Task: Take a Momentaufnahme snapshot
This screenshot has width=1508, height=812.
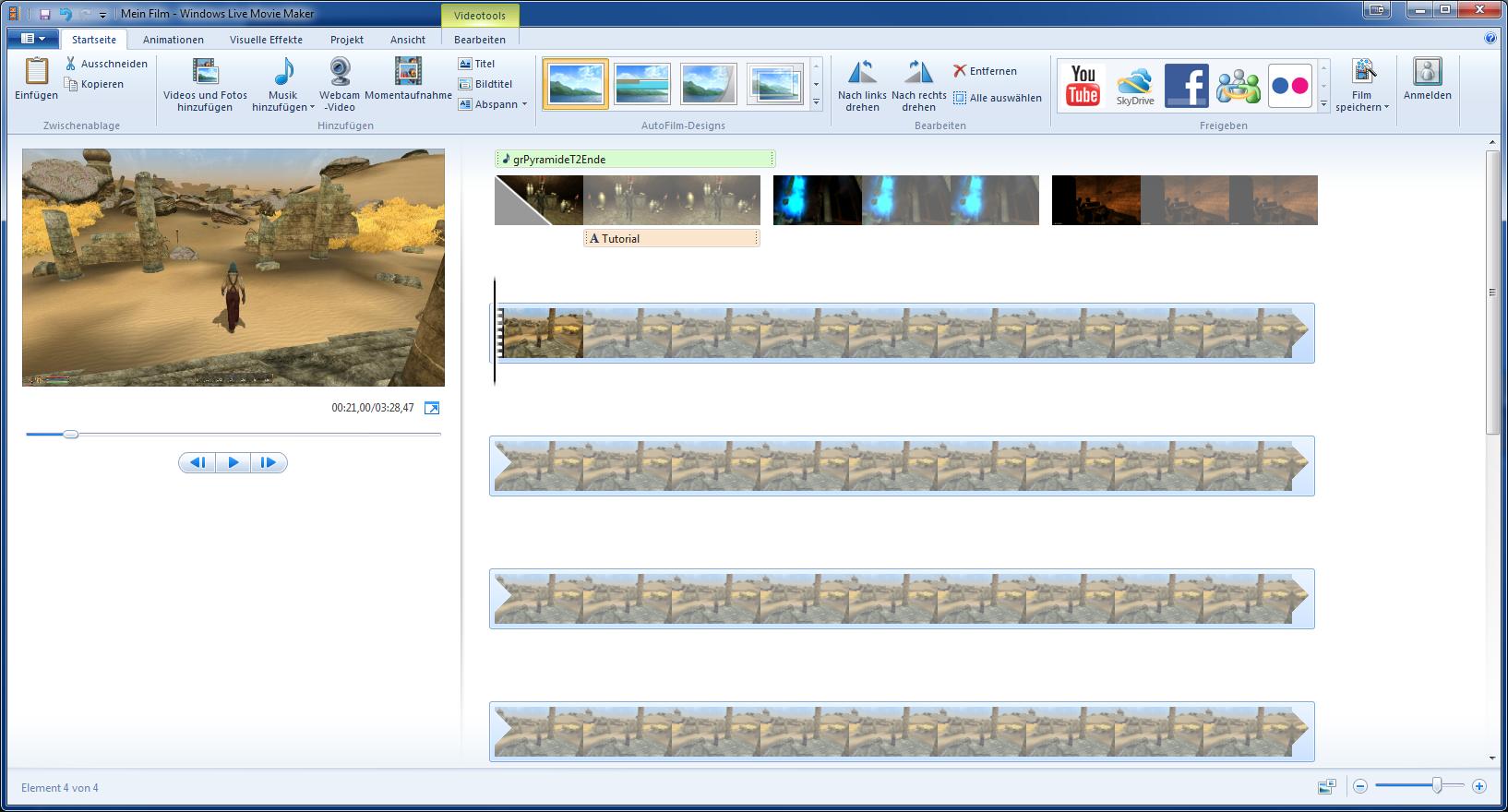Action: [408, 78]
